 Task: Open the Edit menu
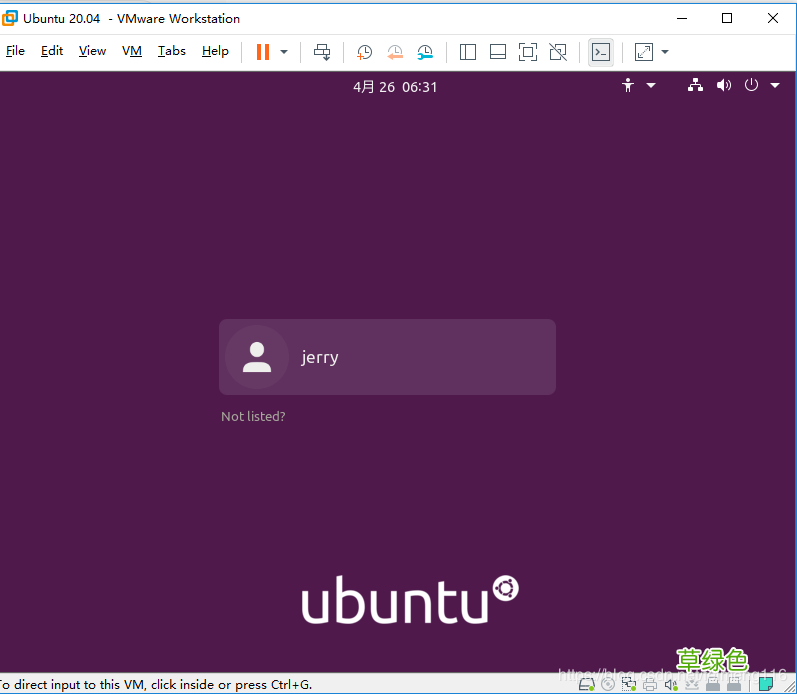coord(52,51)
